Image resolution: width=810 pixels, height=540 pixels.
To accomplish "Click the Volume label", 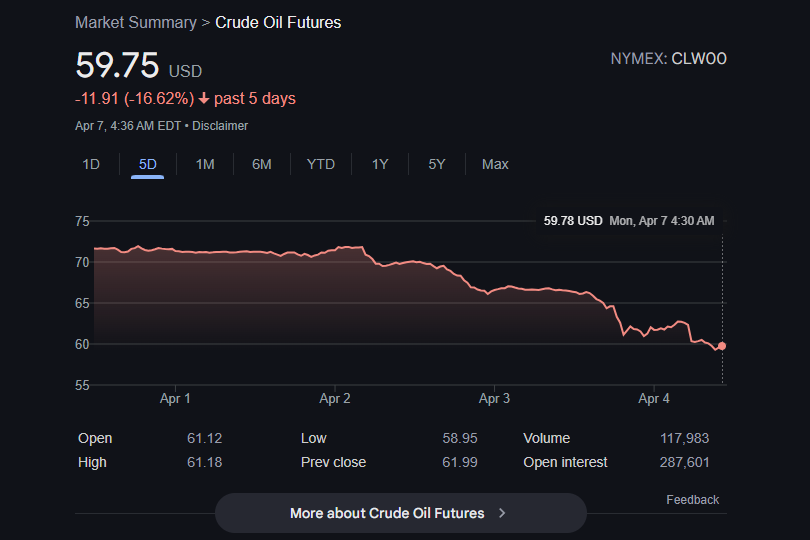I will pos(547,438).
